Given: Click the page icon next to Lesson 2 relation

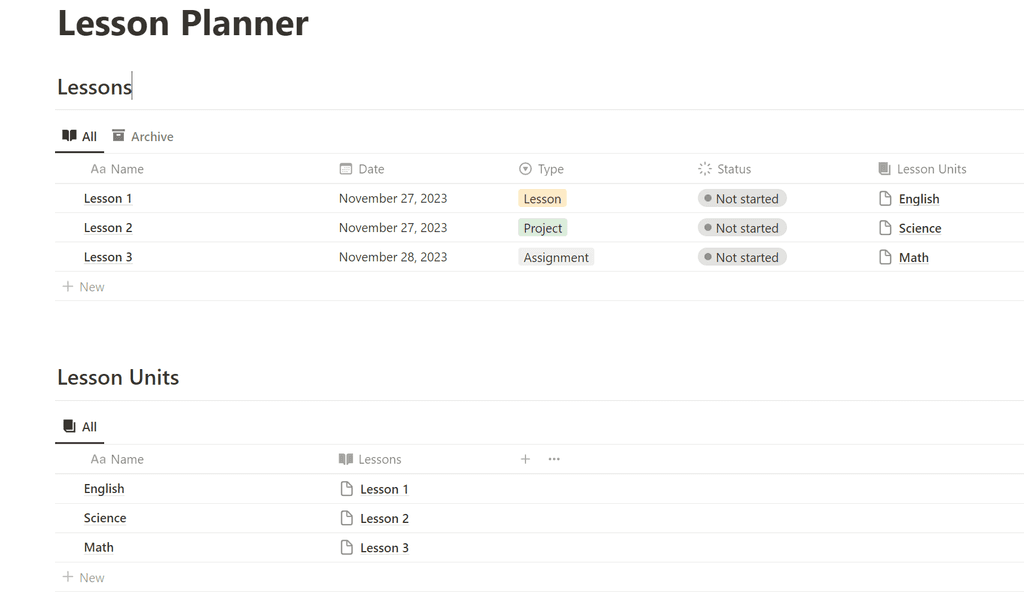Looking at the screenshot, I should [x=347, y=518].
